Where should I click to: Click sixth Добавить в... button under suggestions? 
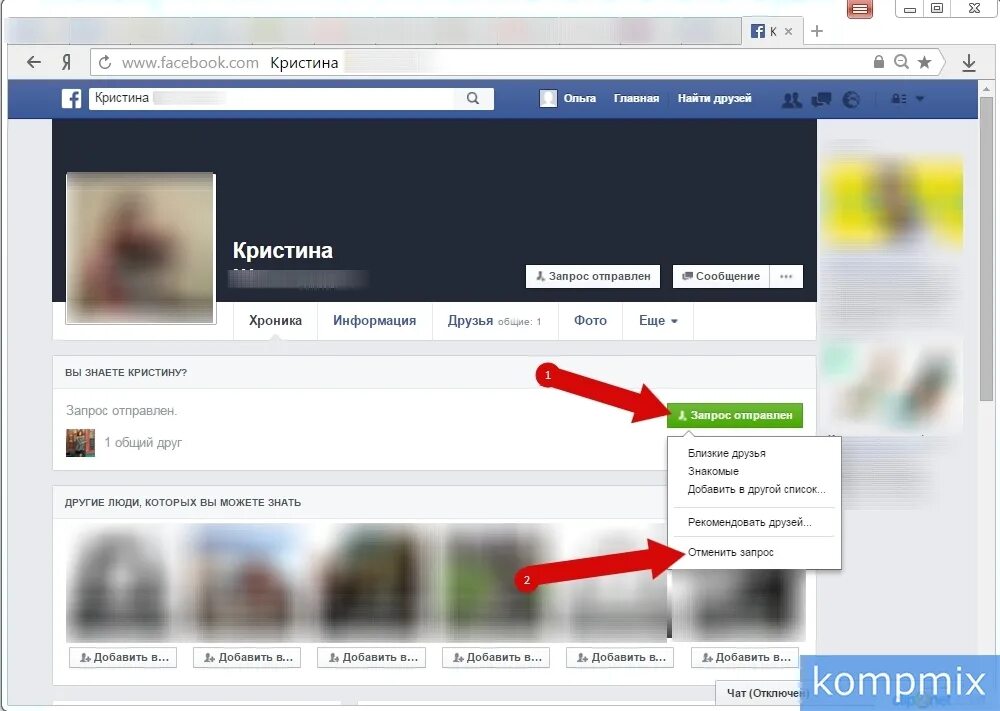pos(745,657)
